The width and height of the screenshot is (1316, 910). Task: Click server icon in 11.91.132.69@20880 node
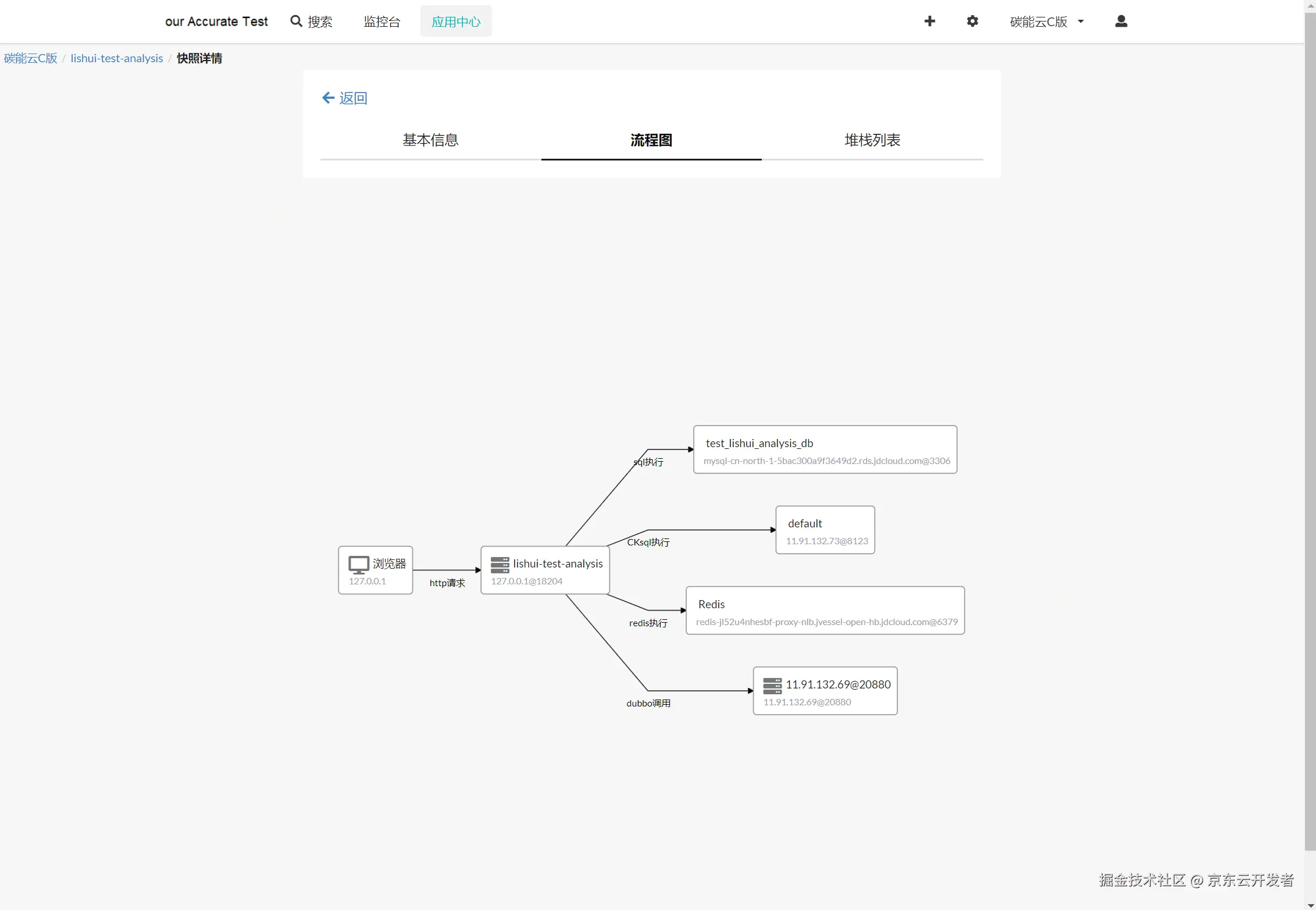(772, 686)
